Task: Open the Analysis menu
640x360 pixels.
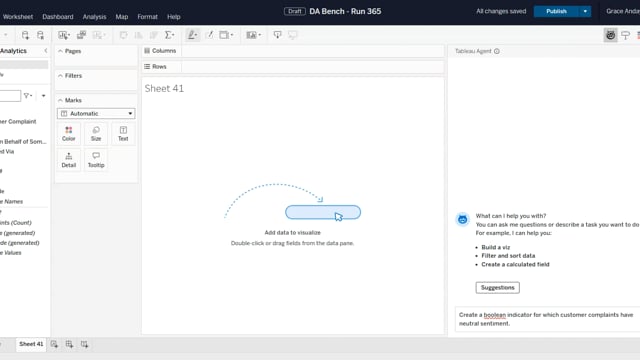Action: [94, 17]
